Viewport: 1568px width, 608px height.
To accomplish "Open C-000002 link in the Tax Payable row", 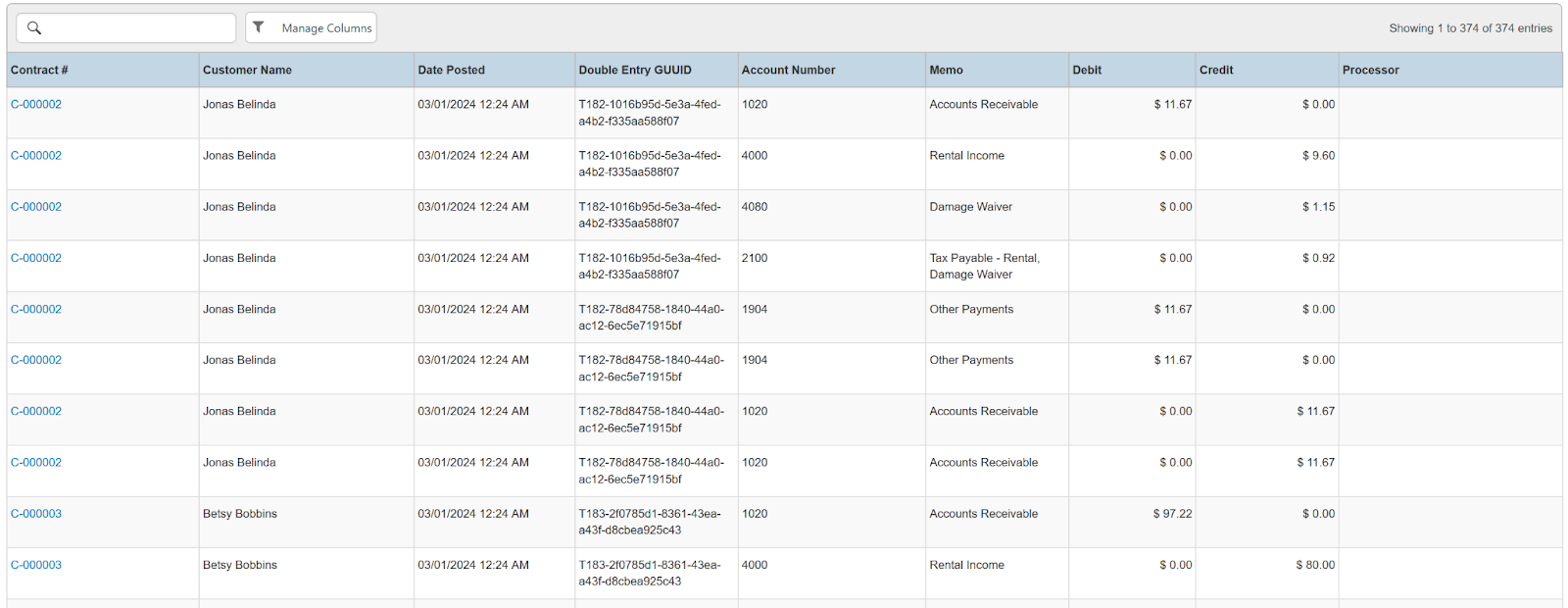I will (36, 258).
